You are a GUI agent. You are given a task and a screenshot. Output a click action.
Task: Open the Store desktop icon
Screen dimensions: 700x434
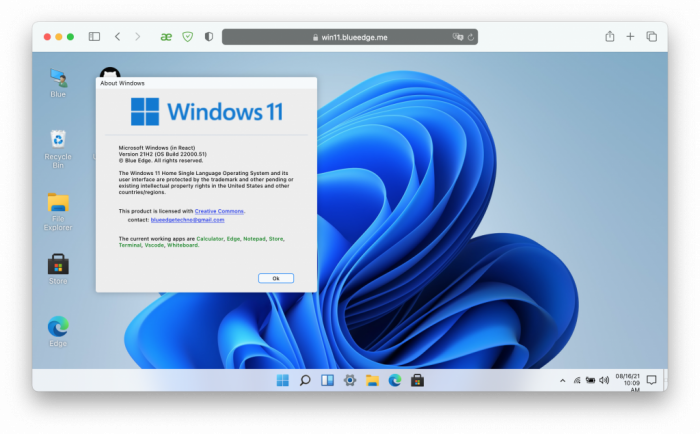point(58,269)
